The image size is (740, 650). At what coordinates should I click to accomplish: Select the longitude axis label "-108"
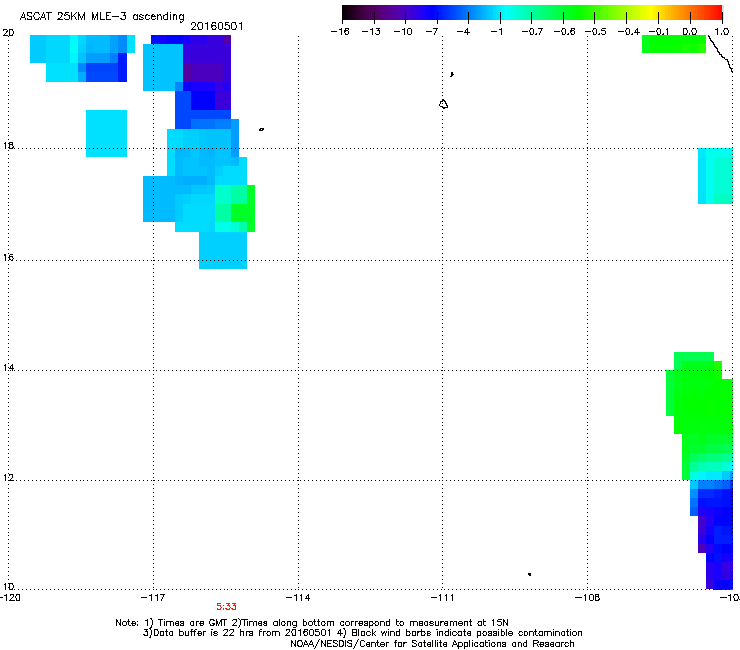pyautogui.click(x=588, y=598)
